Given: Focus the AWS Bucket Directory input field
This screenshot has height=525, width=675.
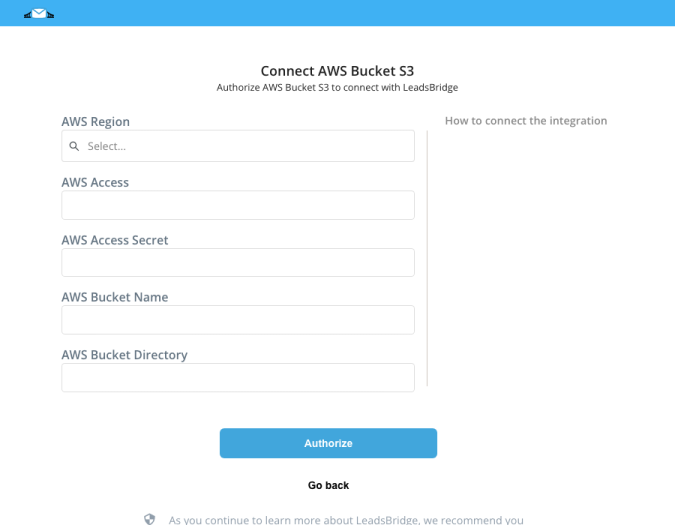Looking at the screenshot, I should pyautogui.click(x=238, y=378).
